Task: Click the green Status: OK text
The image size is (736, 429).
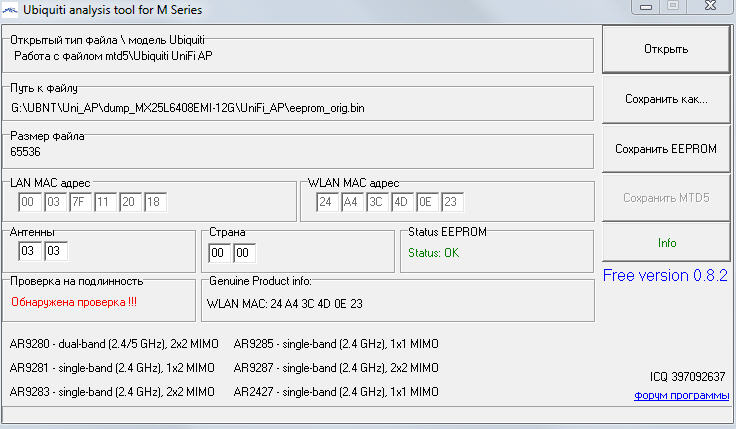Action: [x=433, y=253]
